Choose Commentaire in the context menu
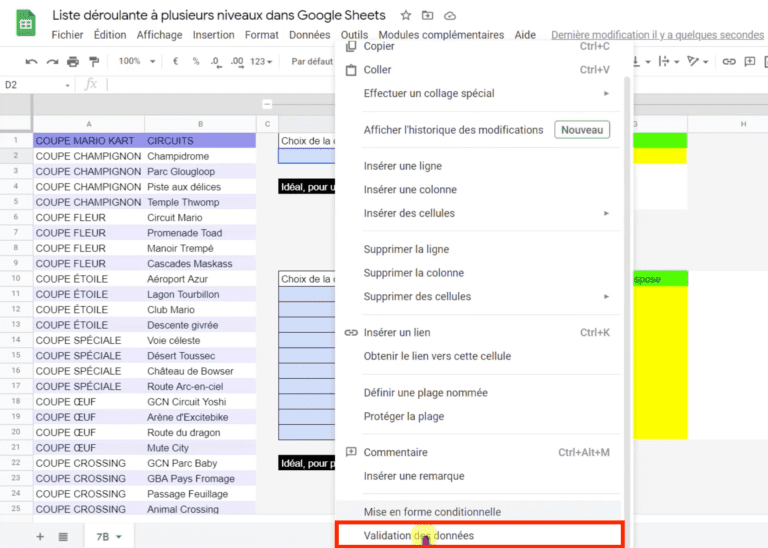The image size is (768, 548). tap(480, 453)
